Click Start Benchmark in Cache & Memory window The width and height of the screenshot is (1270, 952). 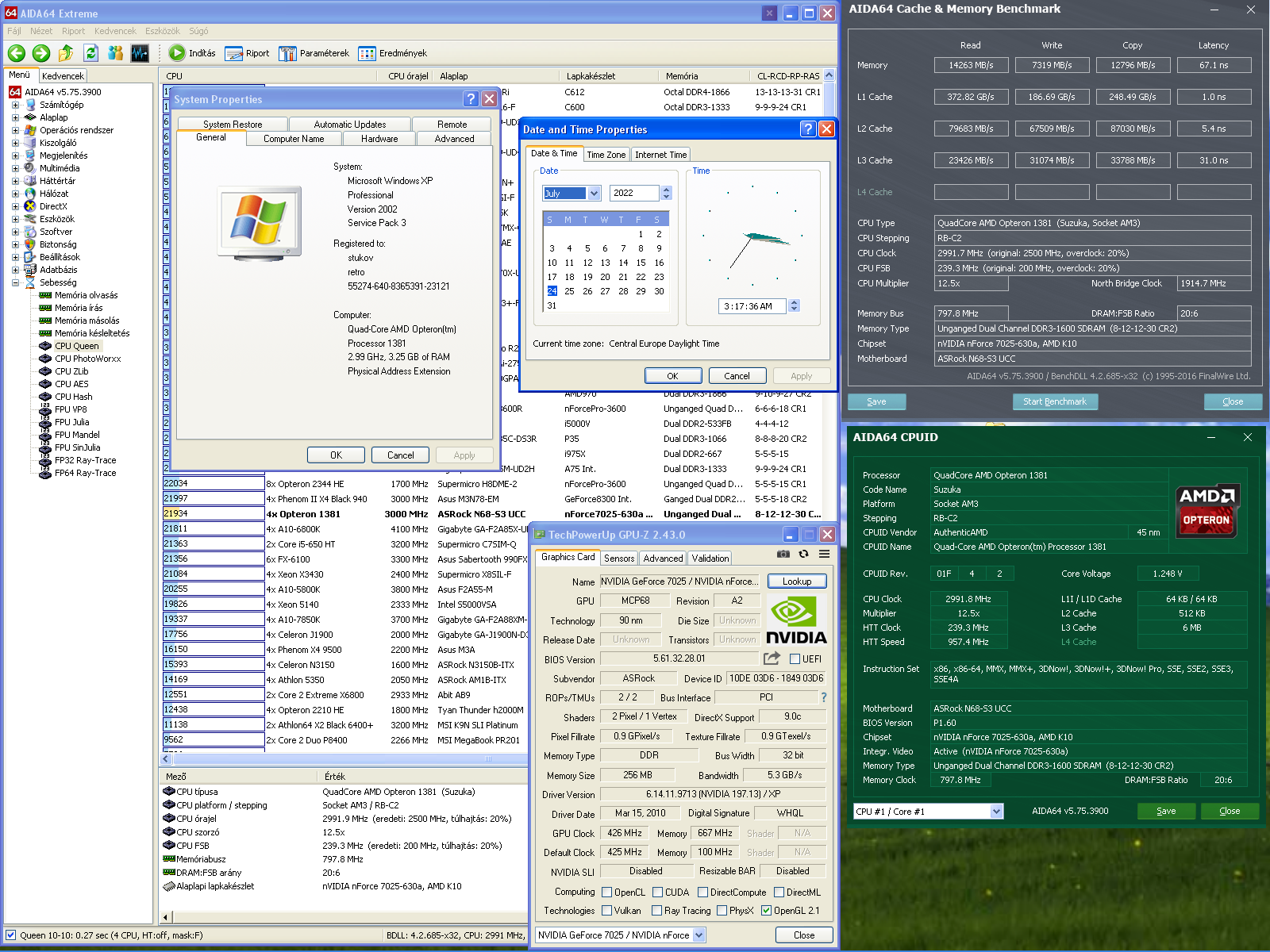pos(1055,401)
